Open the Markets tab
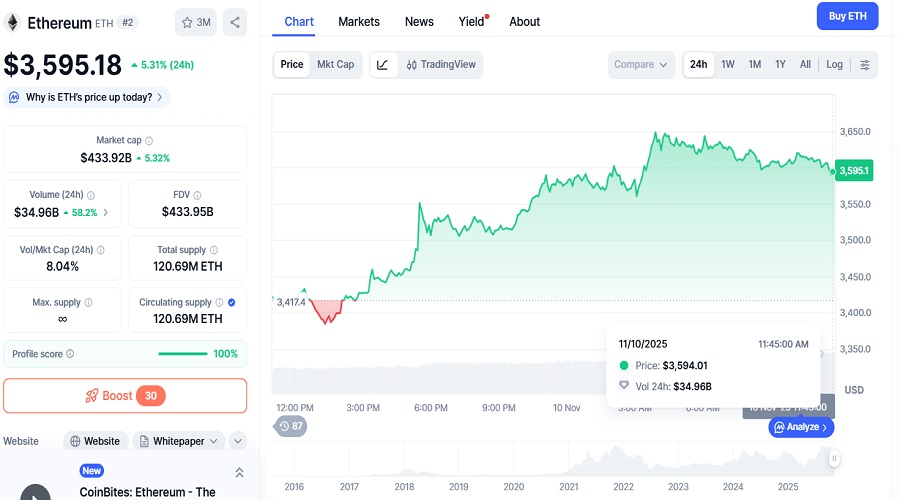 coord(359,22)
